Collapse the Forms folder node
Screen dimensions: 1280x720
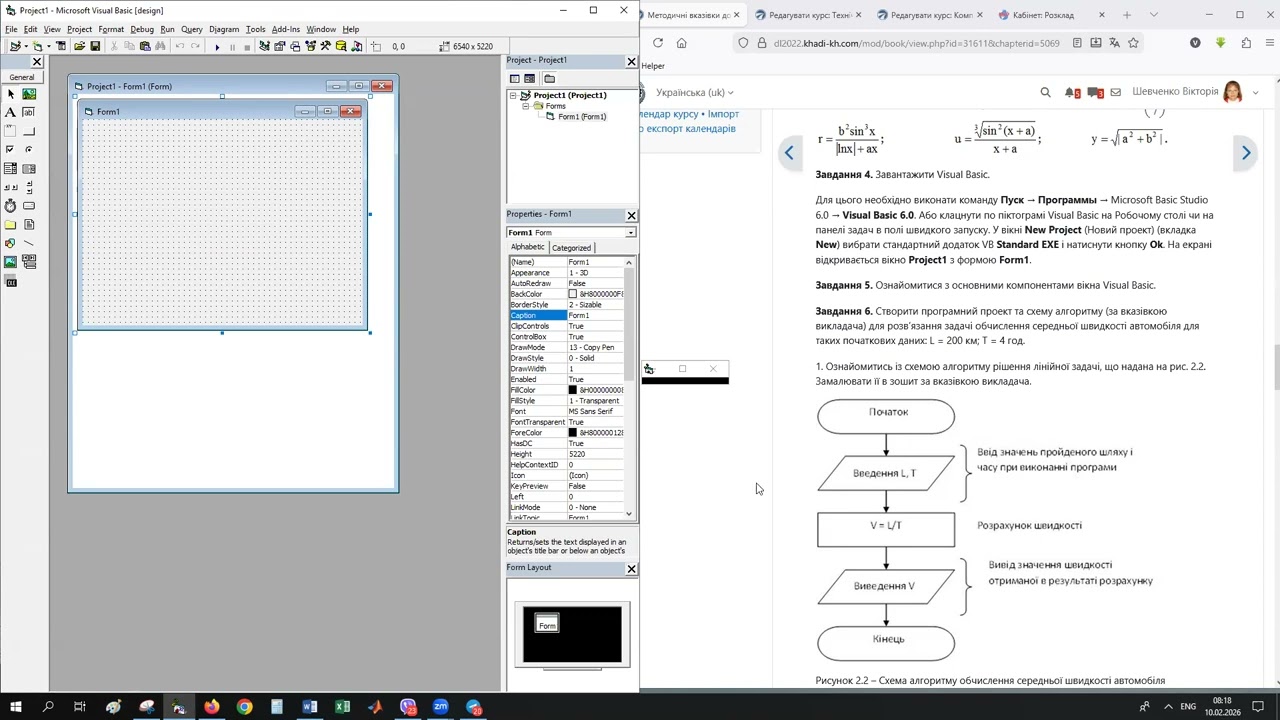tap(526, 106)
